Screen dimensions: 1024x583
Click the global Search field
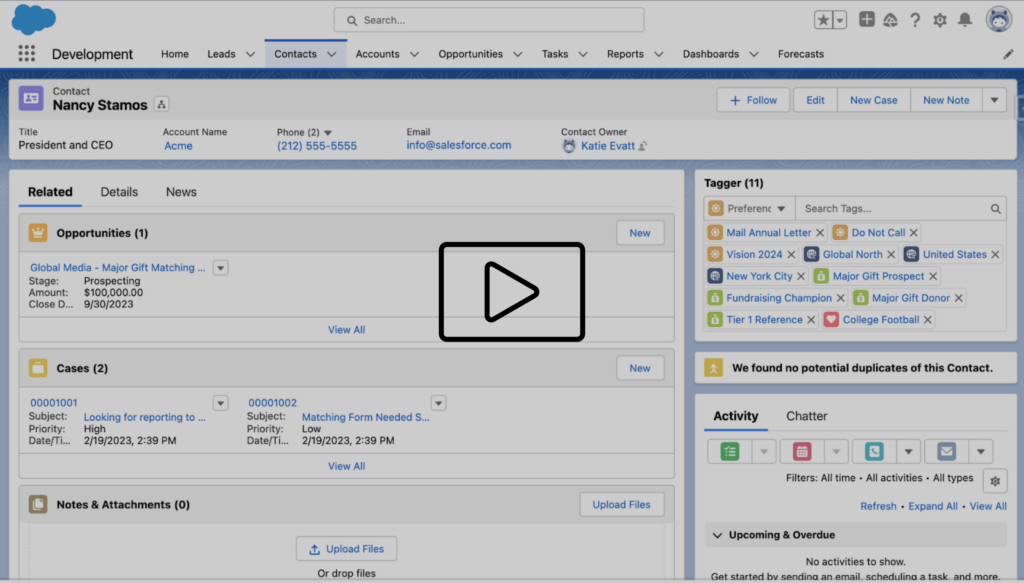(488, 20)
